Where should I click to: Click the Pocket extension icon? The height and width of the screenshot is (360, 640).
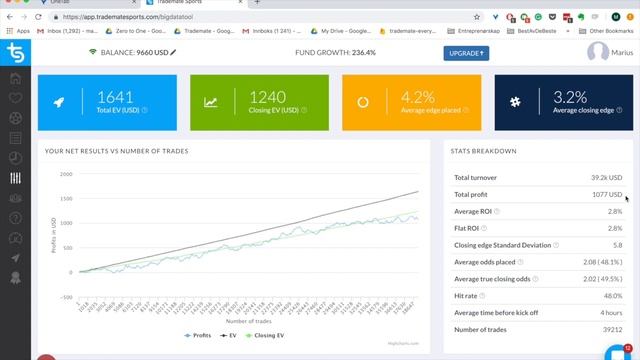[552, 17]
